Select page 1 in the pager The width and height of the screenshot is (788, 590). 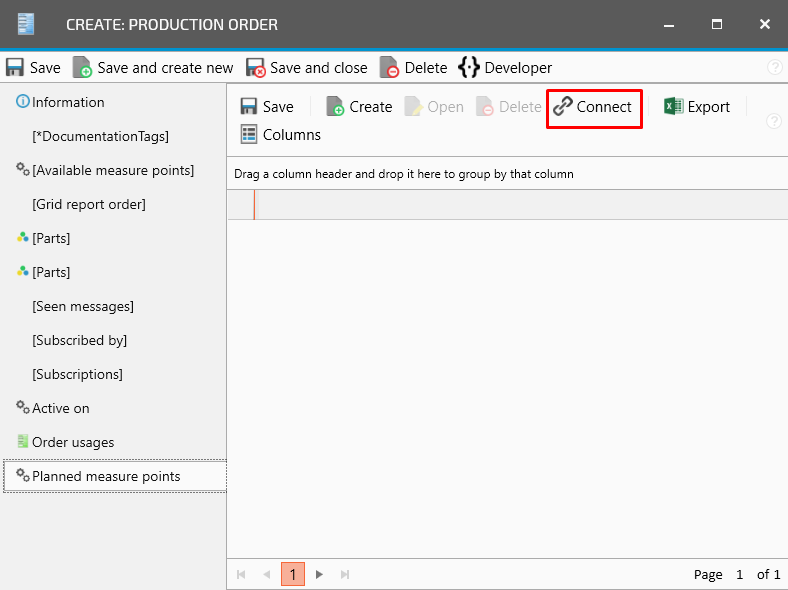click(292, 574)
